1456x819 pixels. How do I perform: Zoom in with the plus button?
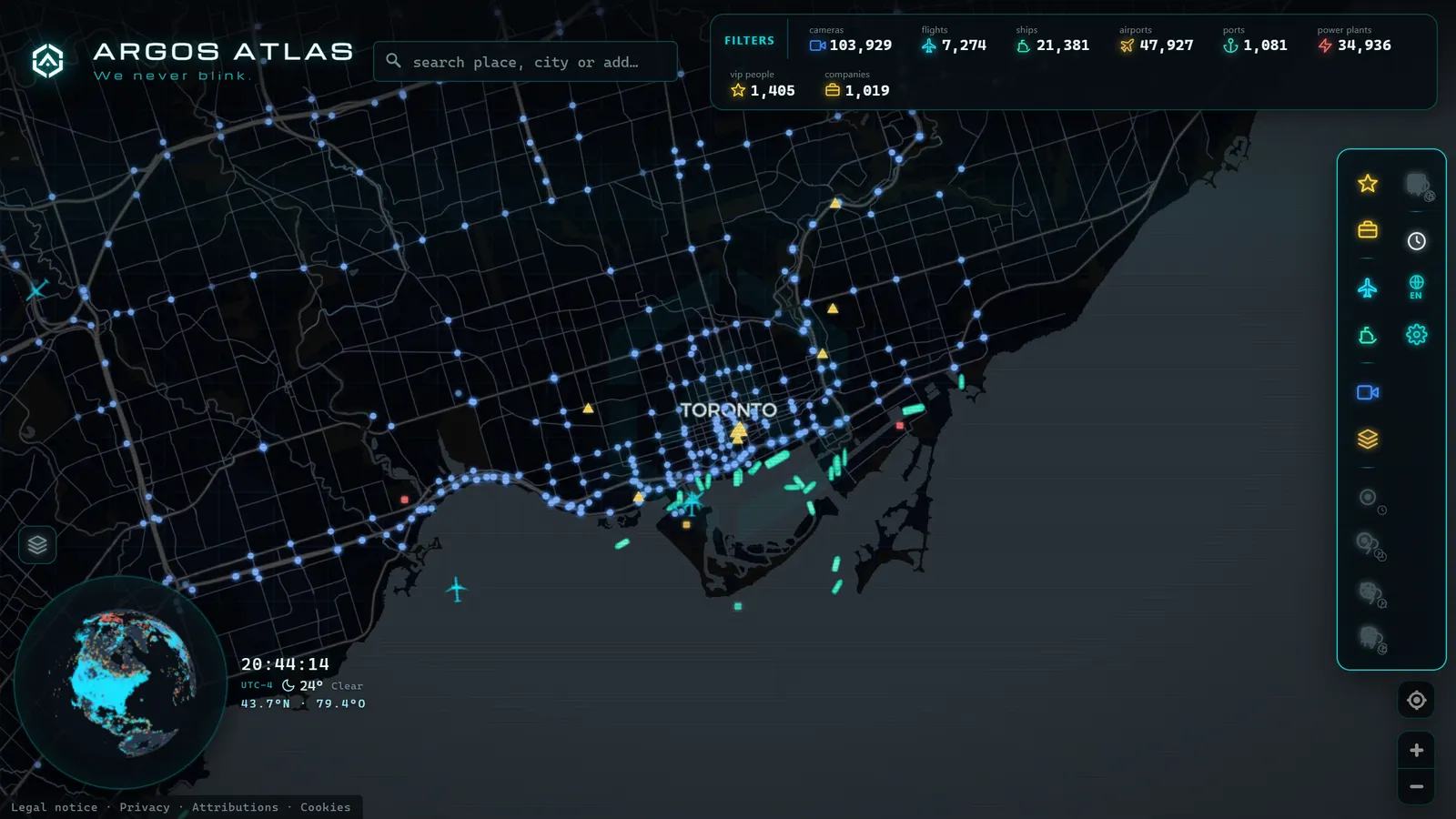pyautogui.click(x=1416, y=750)
